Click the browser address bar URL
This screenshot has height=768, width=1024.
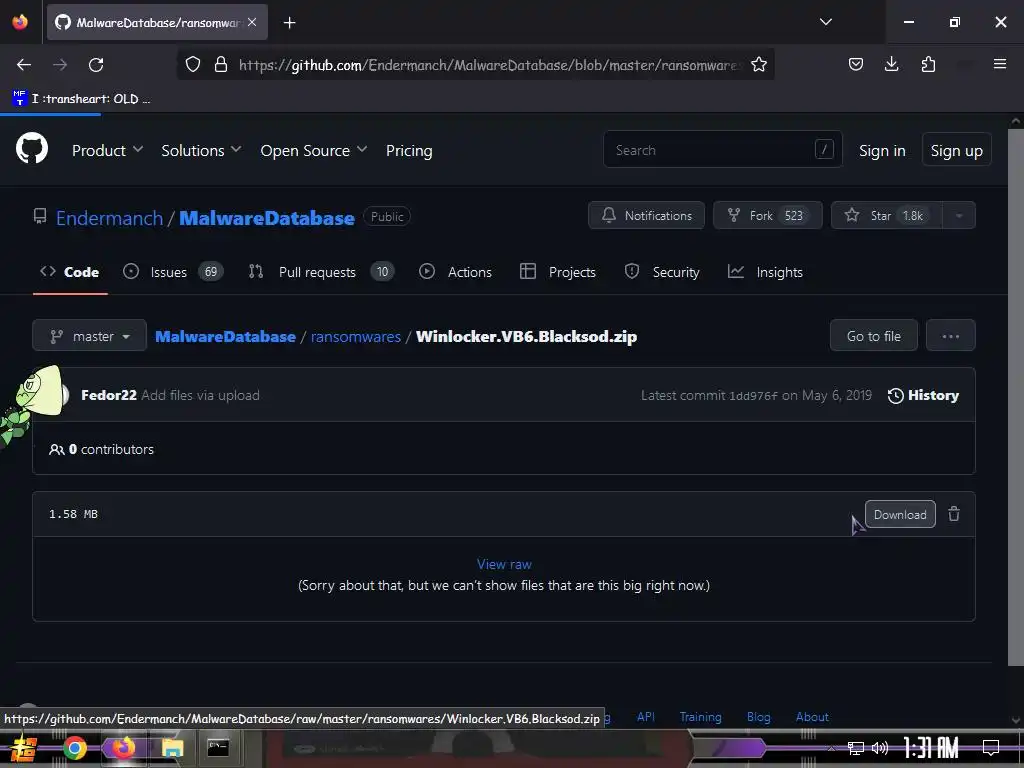coord(488,65)
